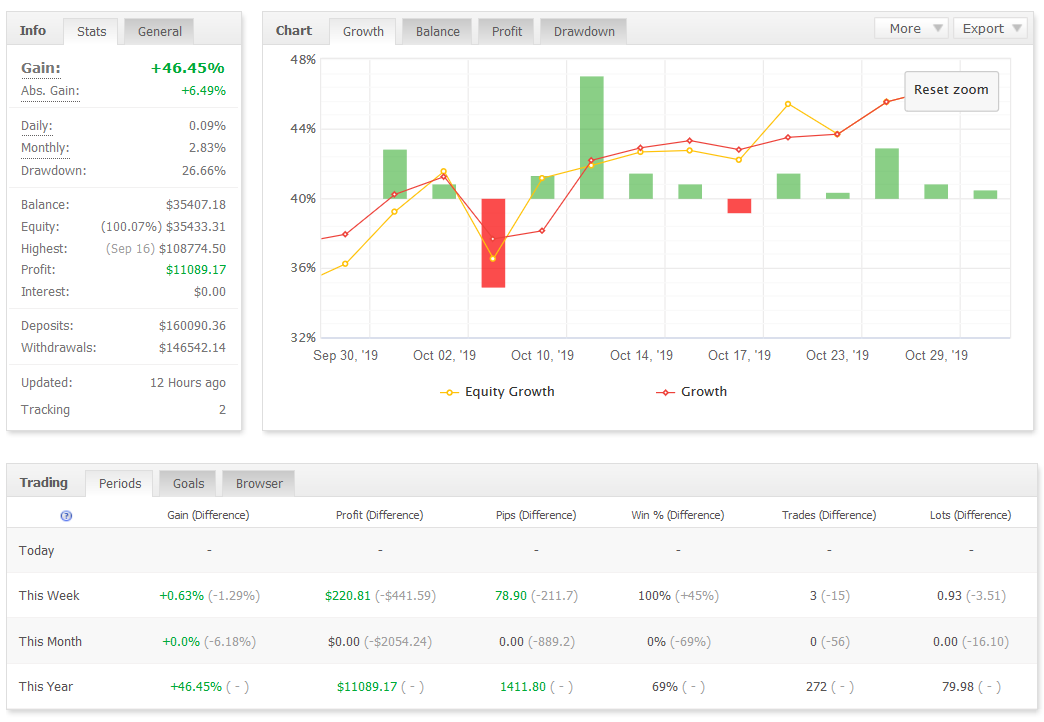This screenshot has height=722, width=1044.
Task: Select the Profit chart tab
Action: point(507,31)
